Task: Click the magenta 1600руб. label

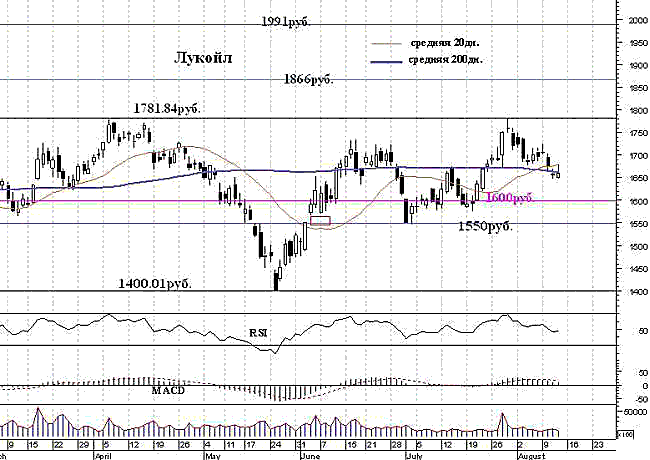Action: tap(509, 198)
